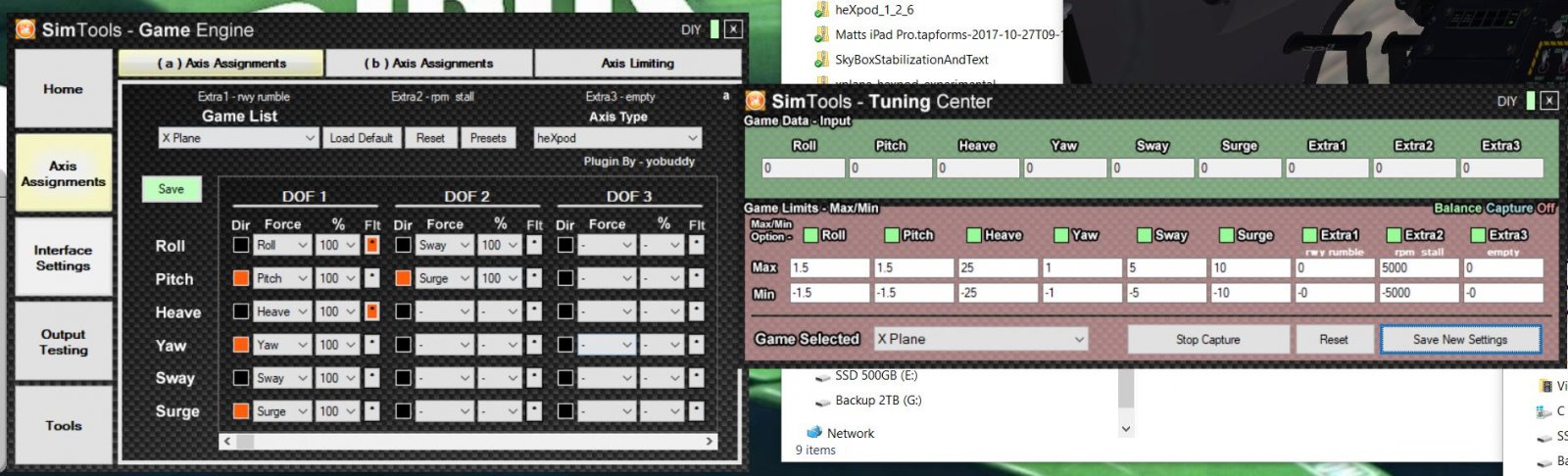1568x476 pixels.
Task: Toggle Pitch direction checkbox in DOF 2
Action: 403,278
